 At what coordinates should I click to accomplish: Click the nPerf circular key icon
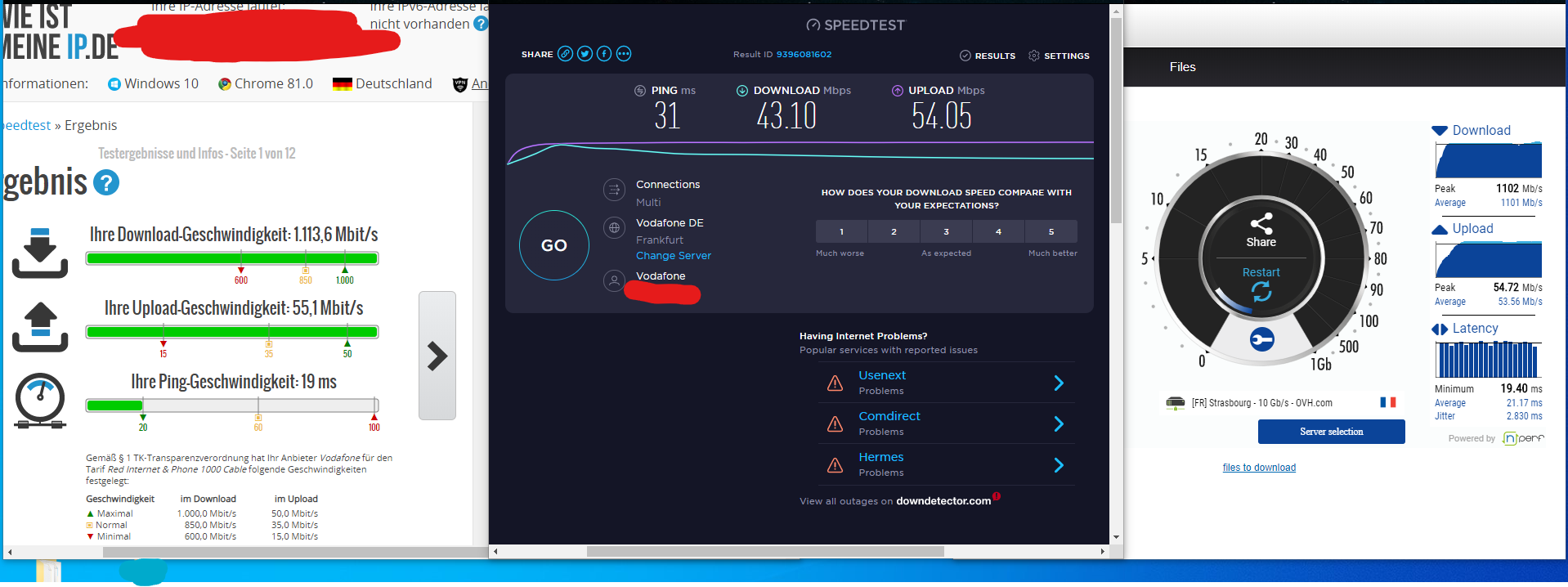pos(1261,339)
